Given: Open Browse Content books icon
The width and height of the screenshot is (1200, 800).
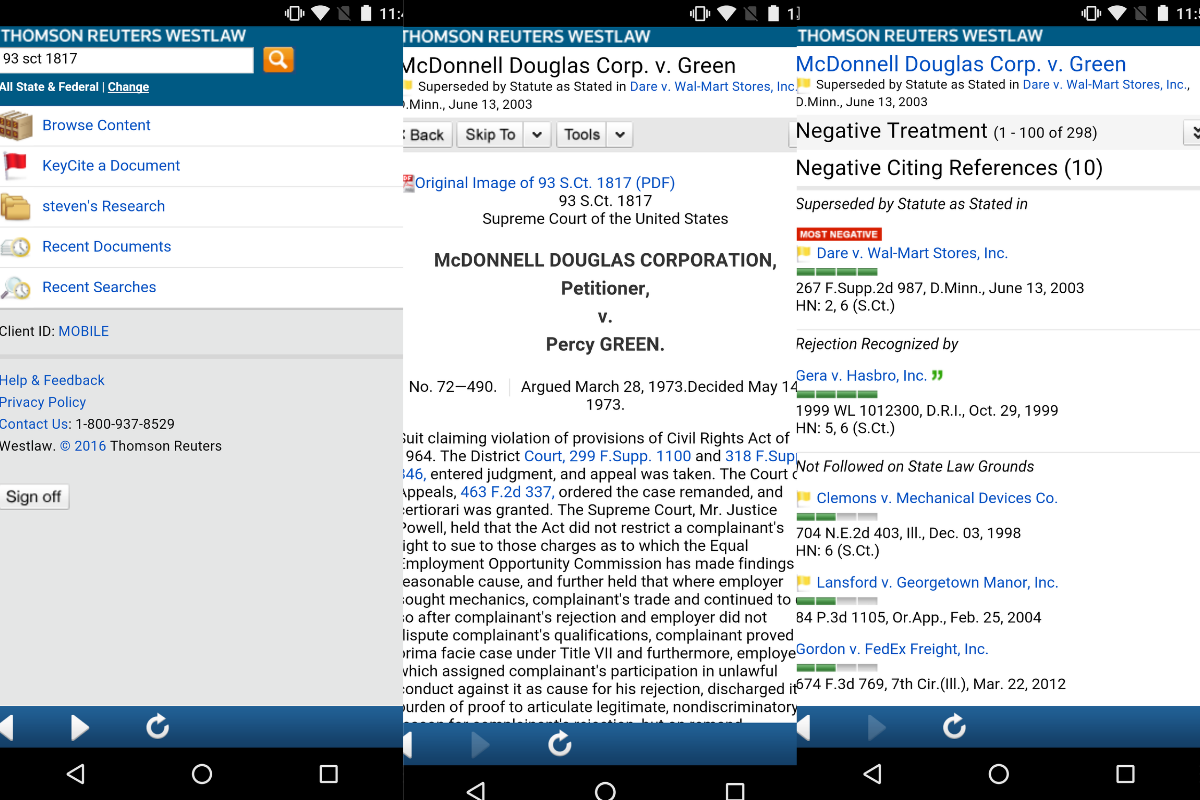Looking at the screenshot, I should click(x=16, y=126).
